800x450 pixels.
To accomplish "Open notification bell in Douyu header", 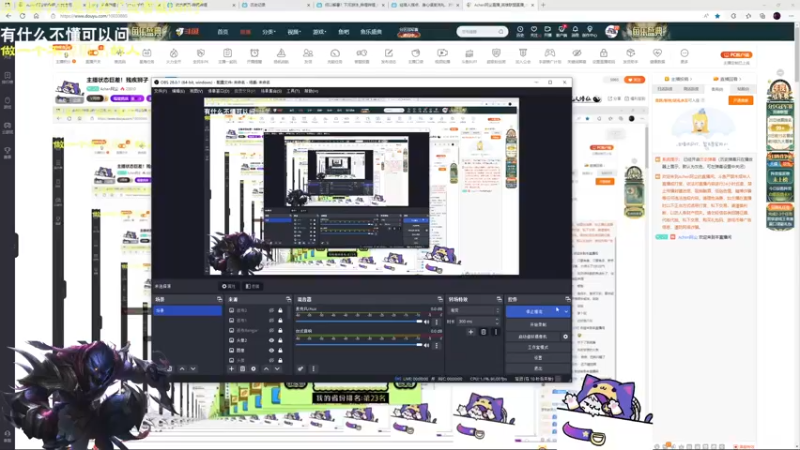I will click(575, 30).
